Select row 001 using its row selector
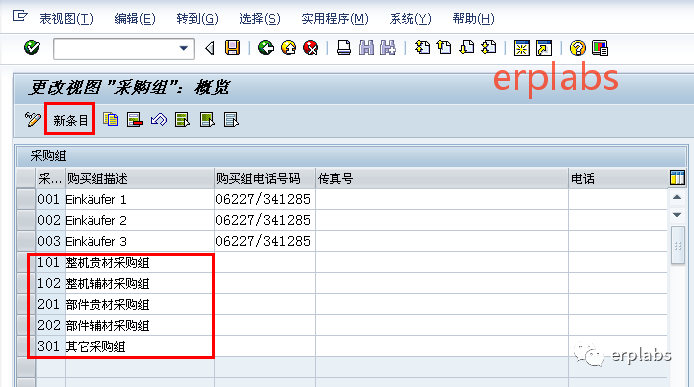The height and width of the screenshot is (387, 694). [x=26, y=199]
